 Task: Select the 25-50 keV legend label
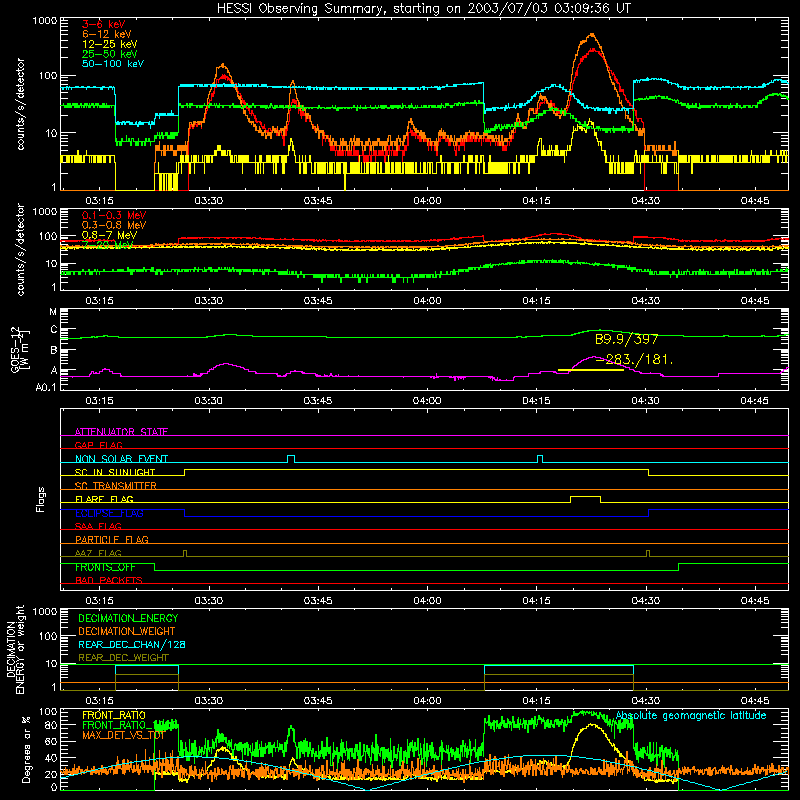(109, 54)
